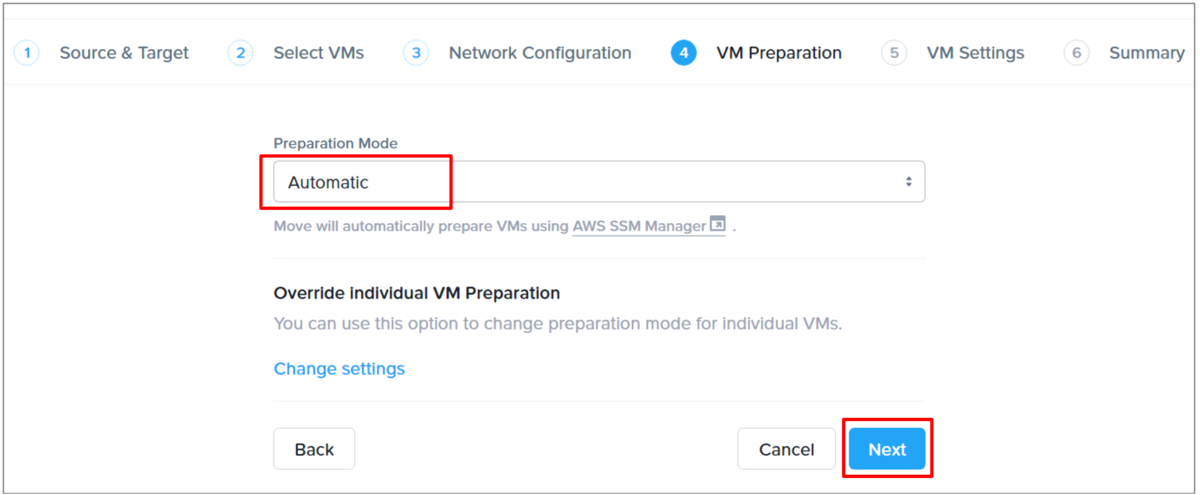Viewport: 1200px width, 495px height.
Task: Click the step 3 number circle
Action: pyautogui.click(x=416, y=53)
